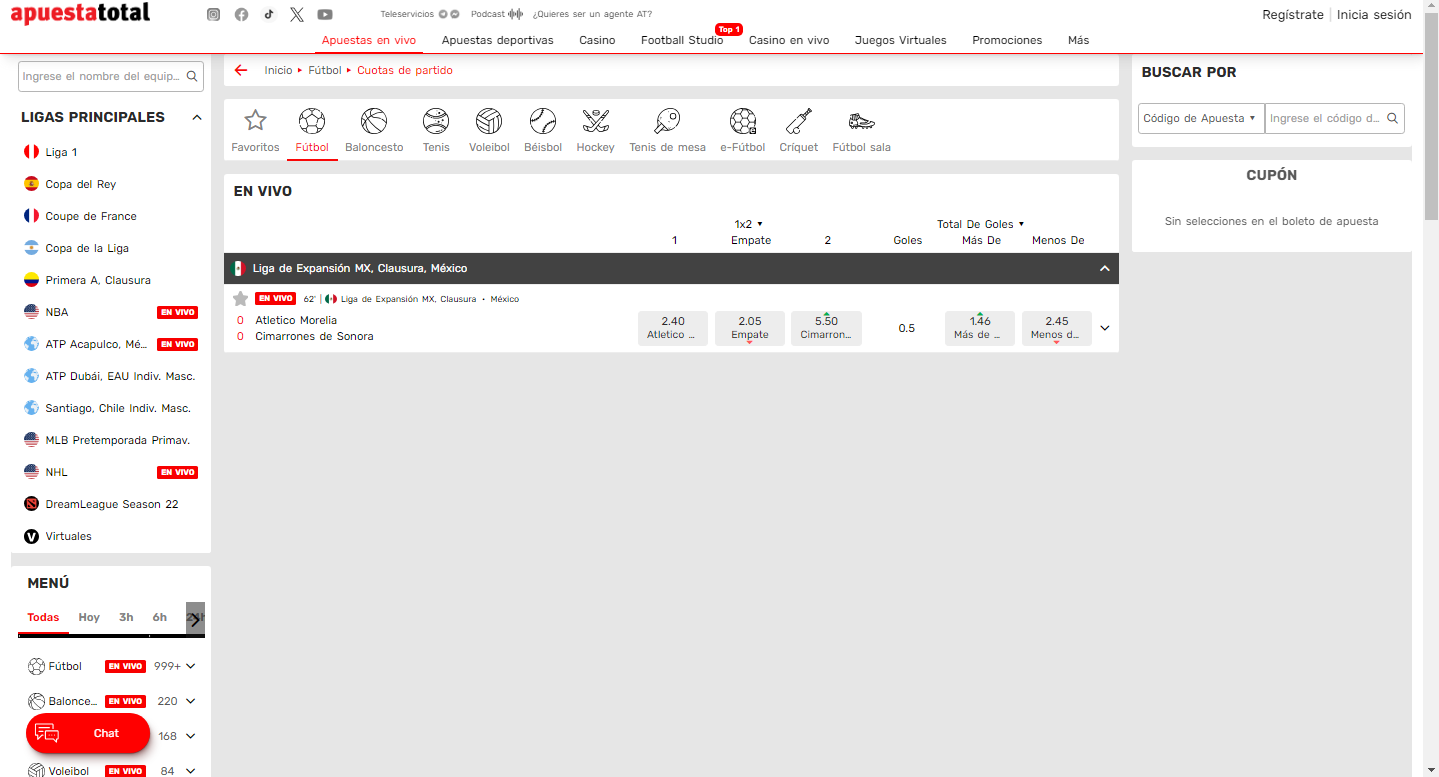Click the Regístrate link

pos(1293,15)
